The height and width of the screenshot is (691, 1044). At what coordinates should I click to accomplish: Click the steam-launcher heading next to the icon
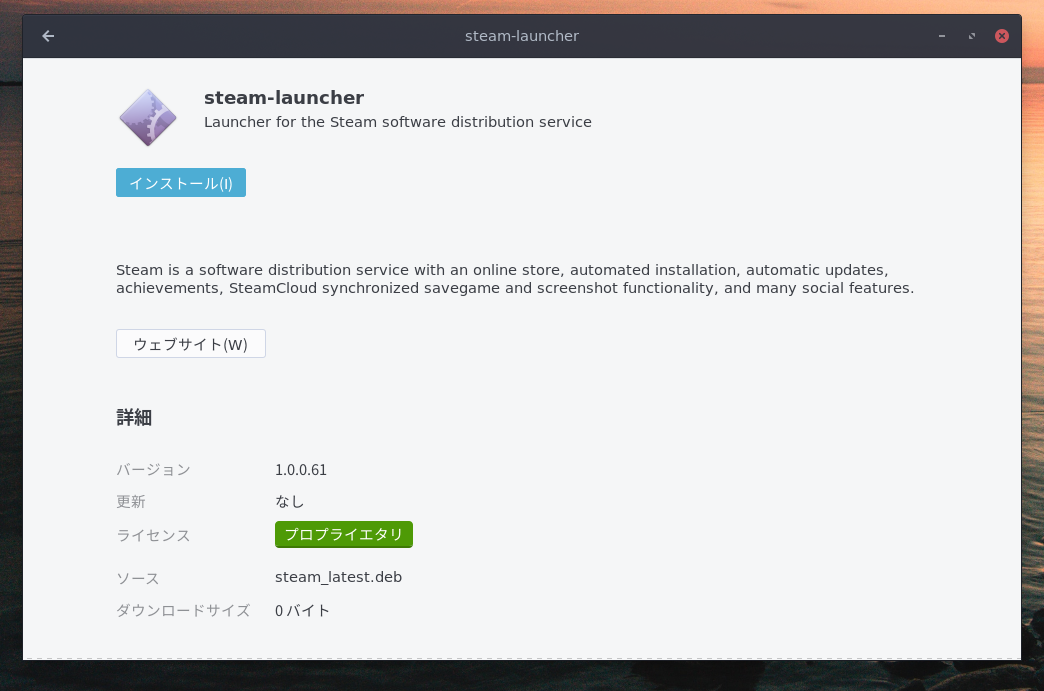[x=284, y=97]
